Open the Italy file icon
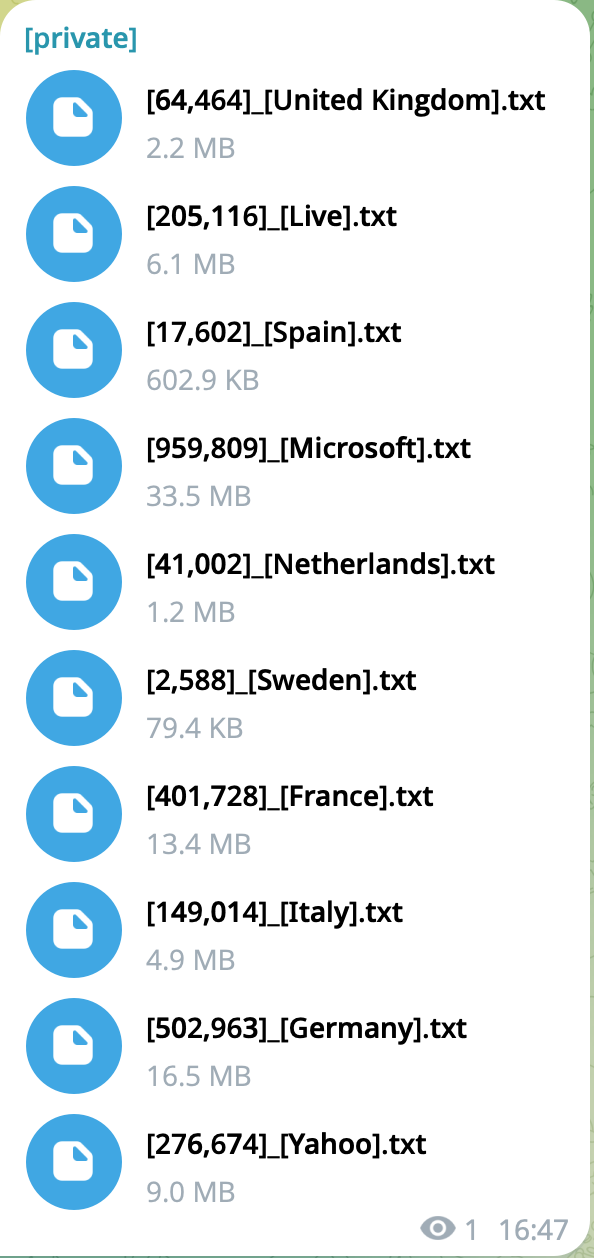The height and width of the screenshot is (1258, 594). tap(73, 931)
